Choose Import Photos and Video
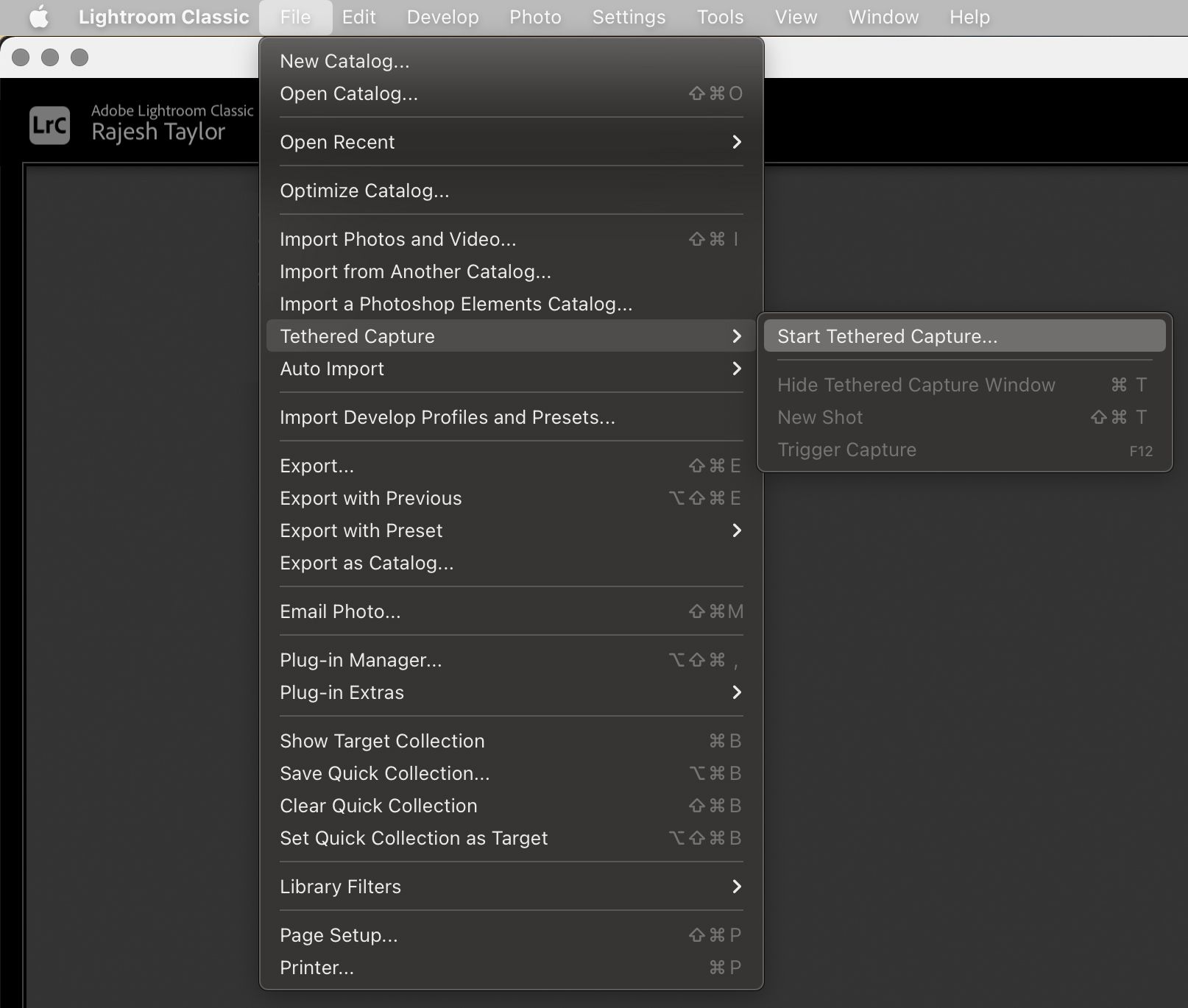1188x1008 pixels. click(x=397, y=238)
